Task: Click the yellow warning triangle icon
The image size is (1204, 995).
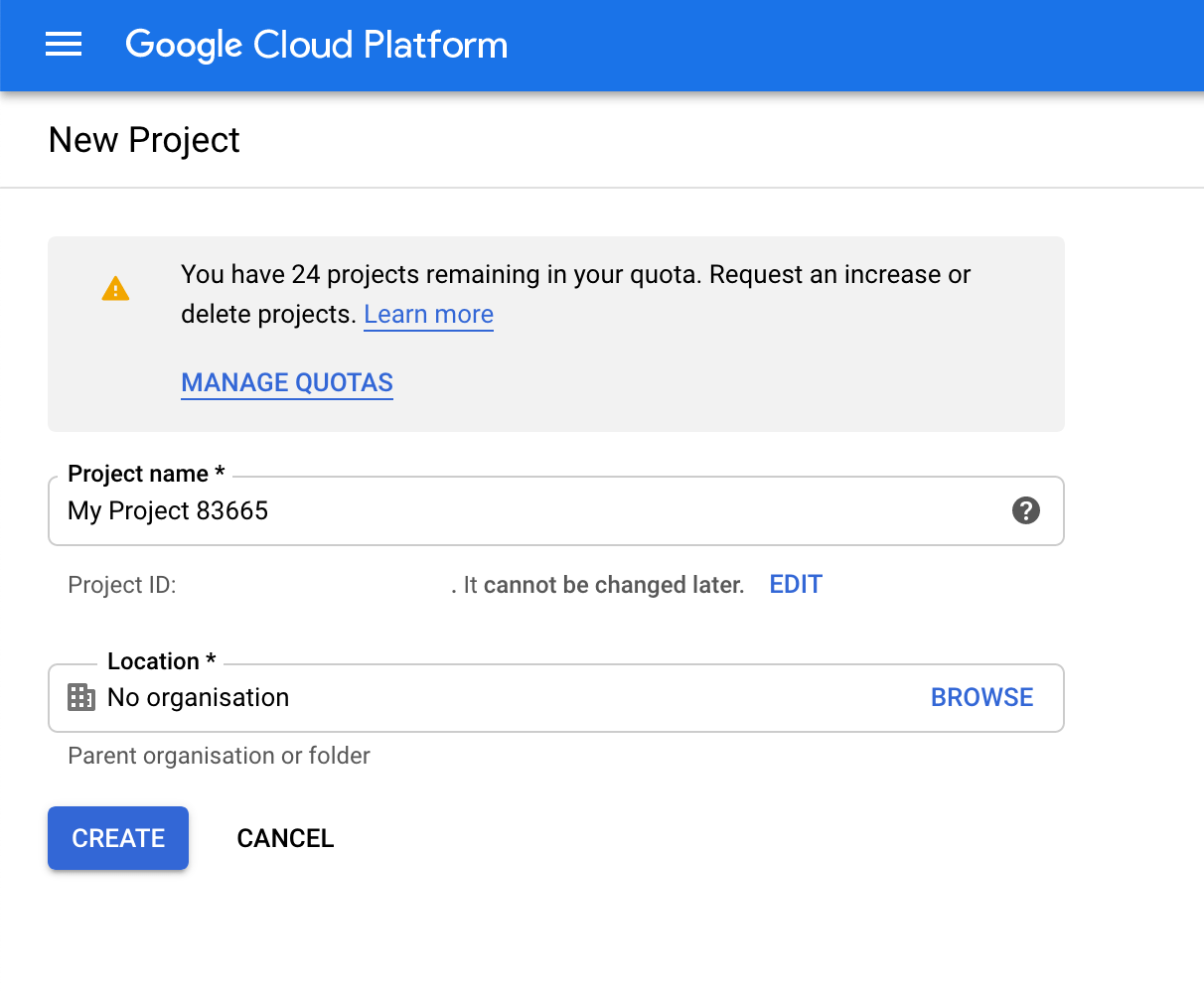Action: click(116, 288)
